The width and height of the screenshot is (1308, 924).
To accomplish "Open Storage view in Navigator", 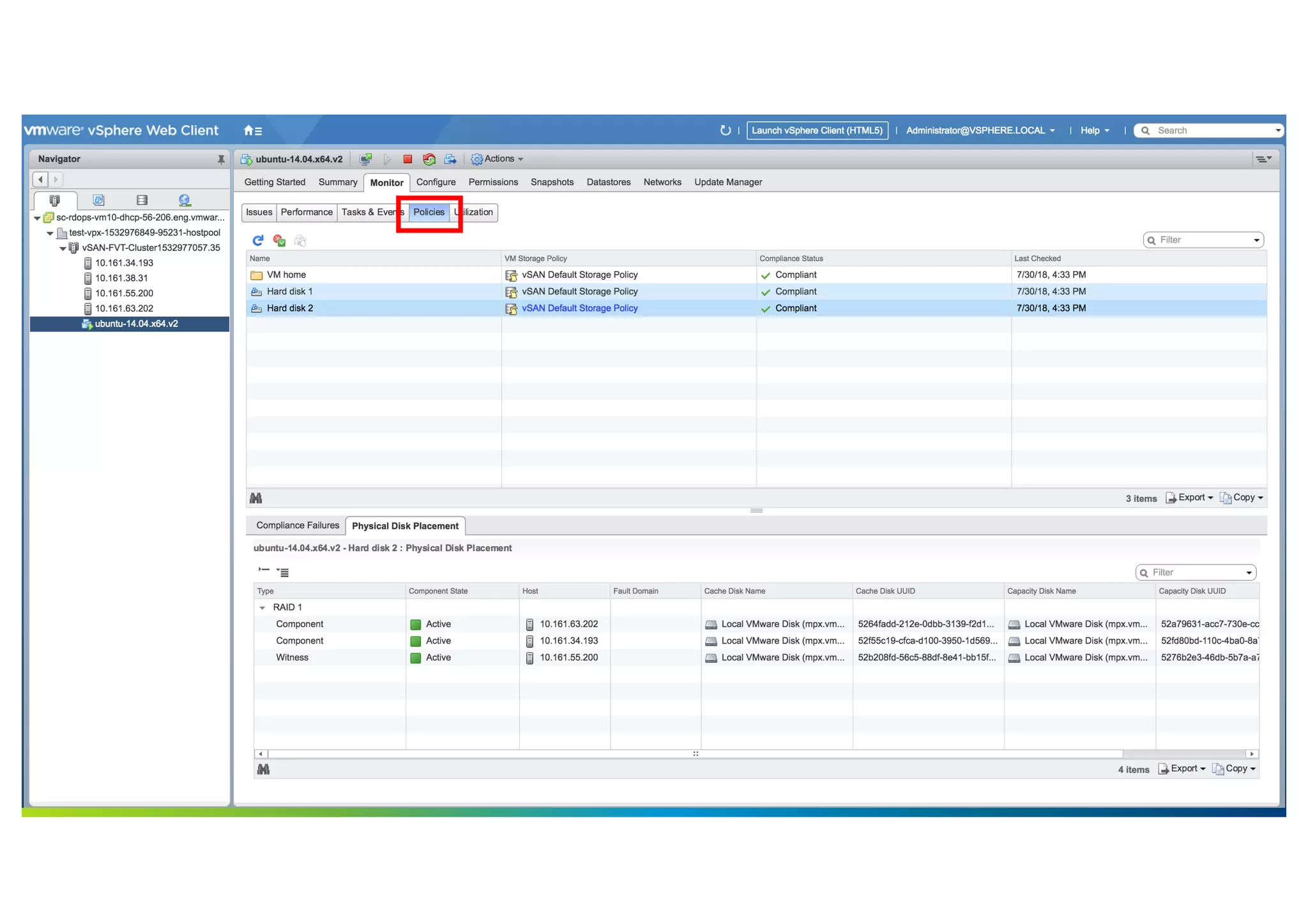I will pyautogui.click(x=142, y=201).
